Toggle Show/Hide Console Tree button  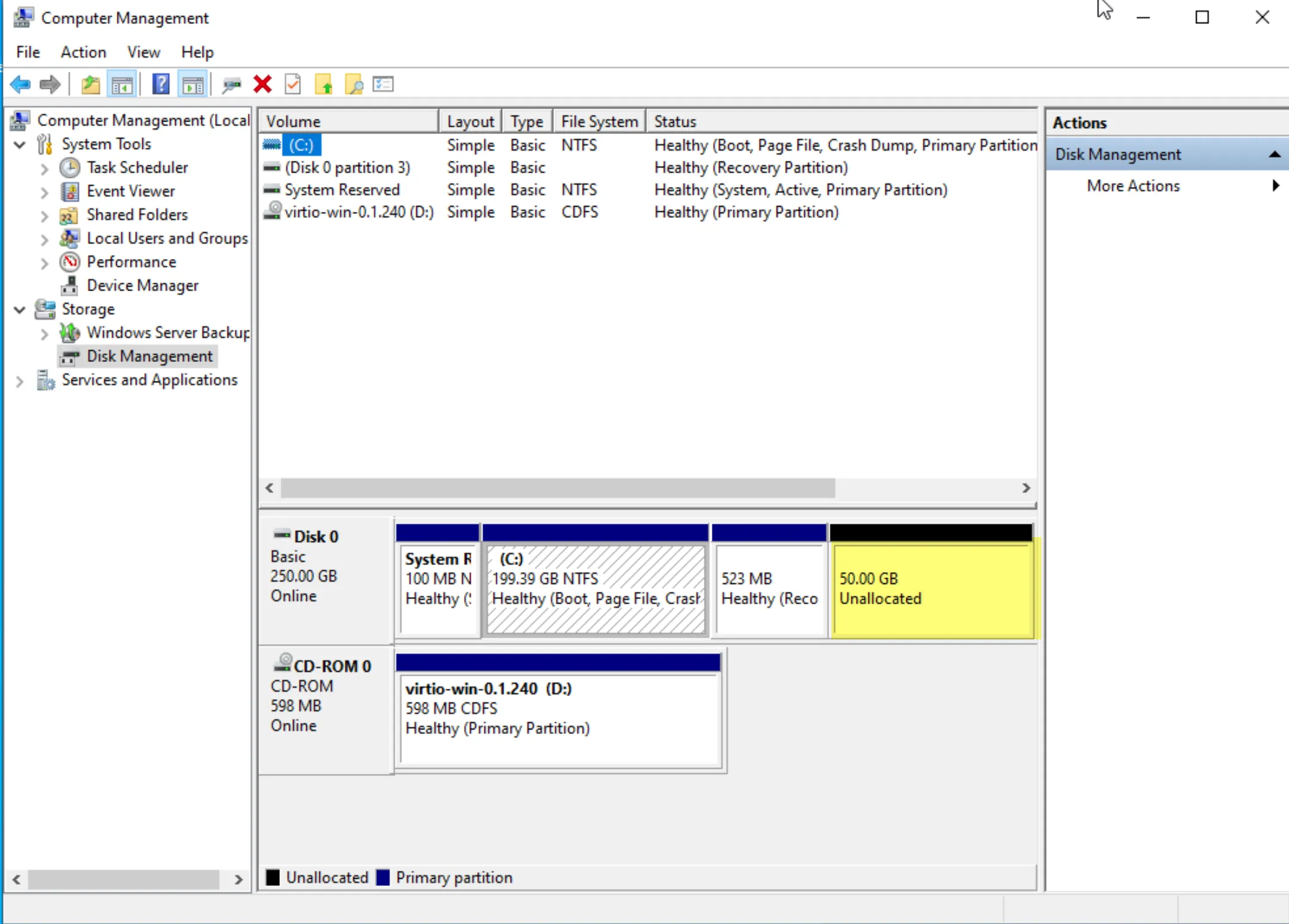click(x=122, y=85)
